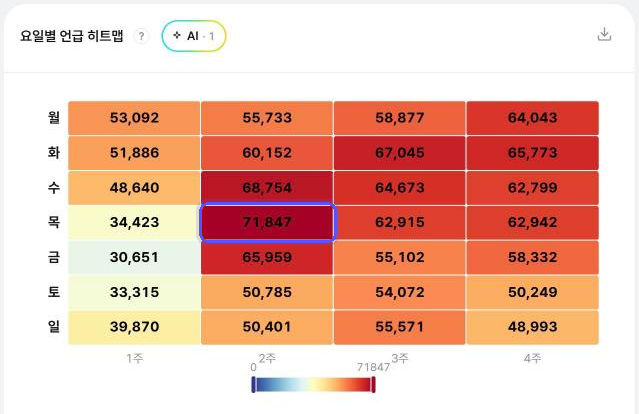Click the cell with value 67,045
The height and width of the screenshot is (414, 639).
pos(400,153)
